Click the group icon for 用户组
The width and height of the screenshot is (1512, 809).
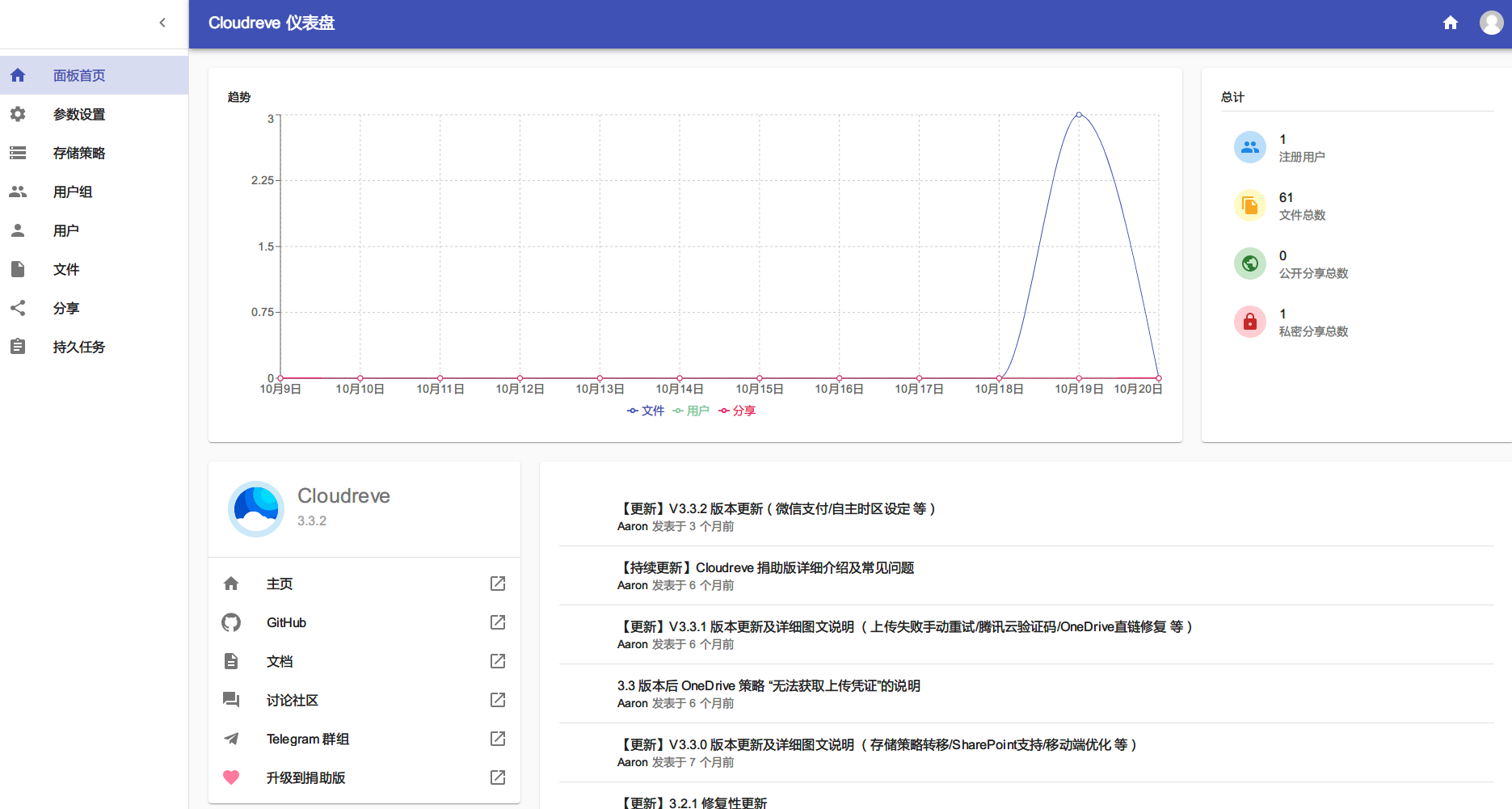click(x=18, y=192)
